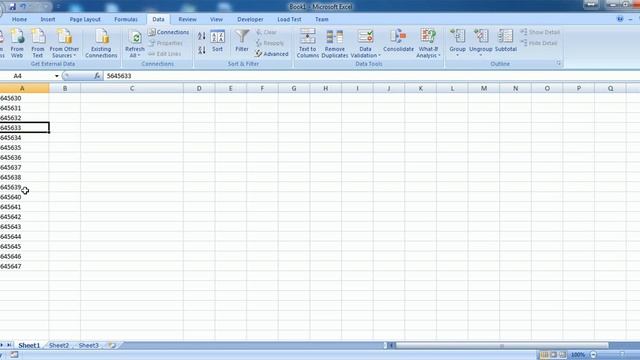This screenshot has height=360, width=640.
Task: Click the Save icon in quick access toolbar
Action: [x=12, y=7]
